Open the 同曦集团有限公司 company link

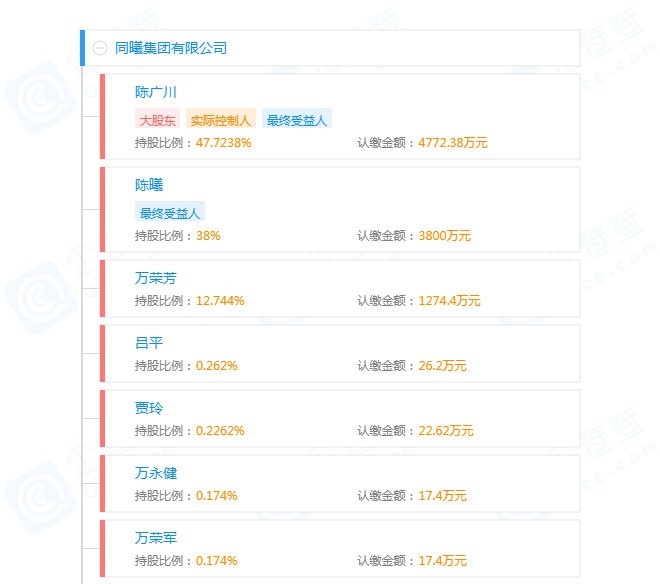171,48
